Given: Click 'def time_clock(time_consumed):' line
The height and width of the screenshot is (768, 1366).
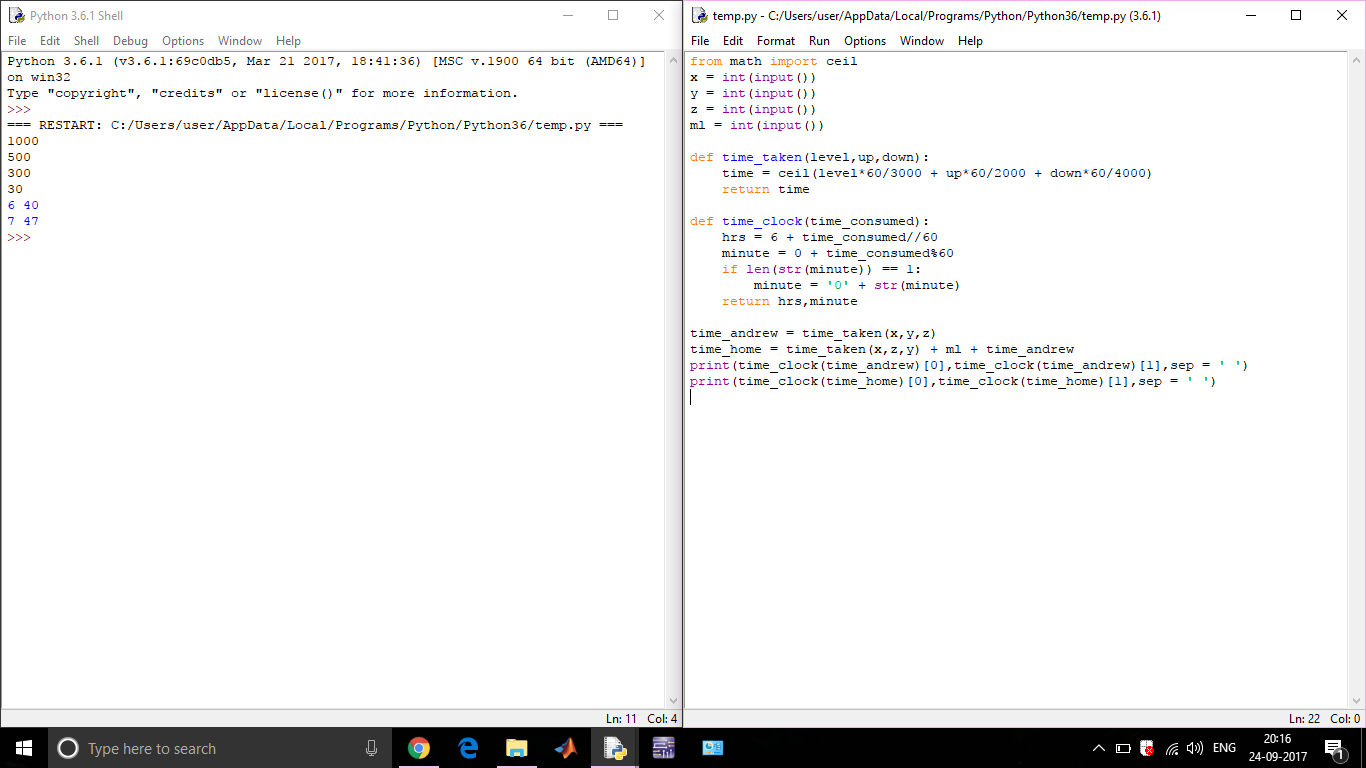Looking at the screenshot, I should coord(810,221).
